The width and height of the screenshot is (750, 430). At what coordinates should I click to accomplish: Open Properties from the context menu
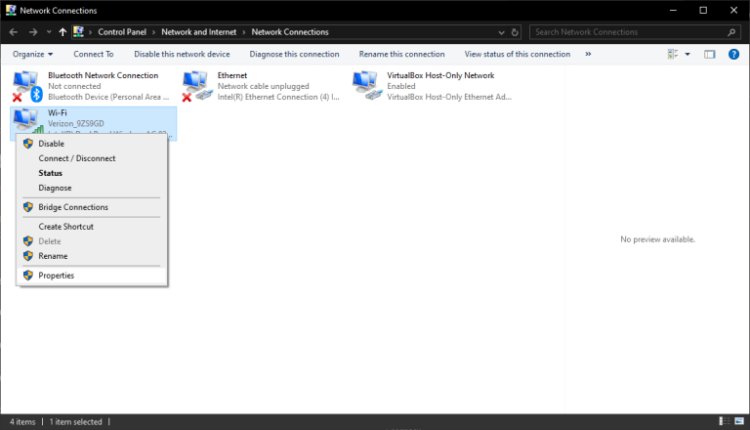56,275
